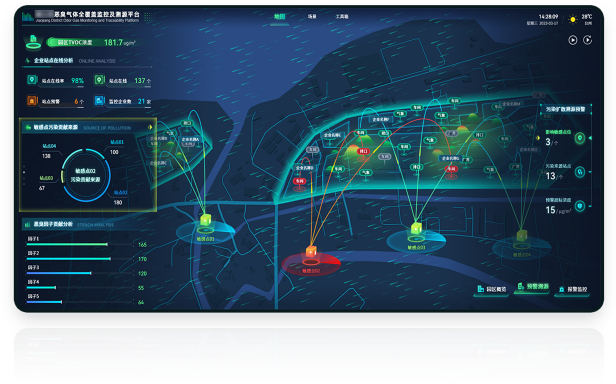This screenshot has height=384, width=616.
Task: Click the online stations 137 icon
Action: [99, 80]
